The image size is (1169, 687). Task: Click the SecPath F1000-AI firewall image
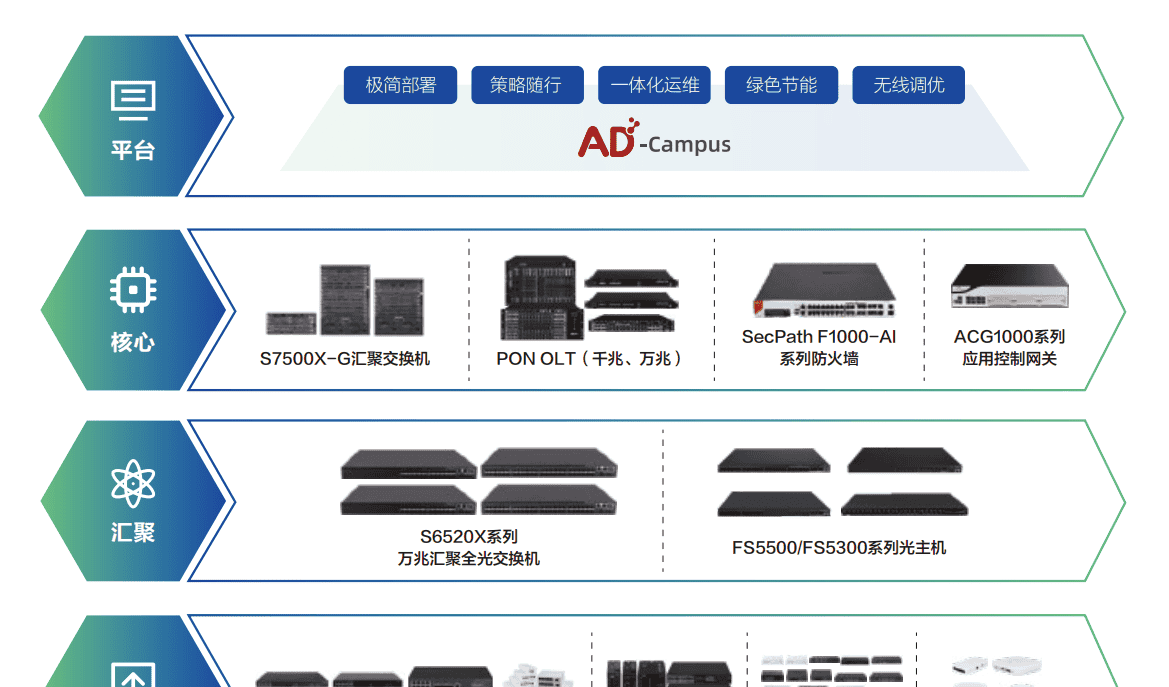pyautogui.click(x=818, y=291)
